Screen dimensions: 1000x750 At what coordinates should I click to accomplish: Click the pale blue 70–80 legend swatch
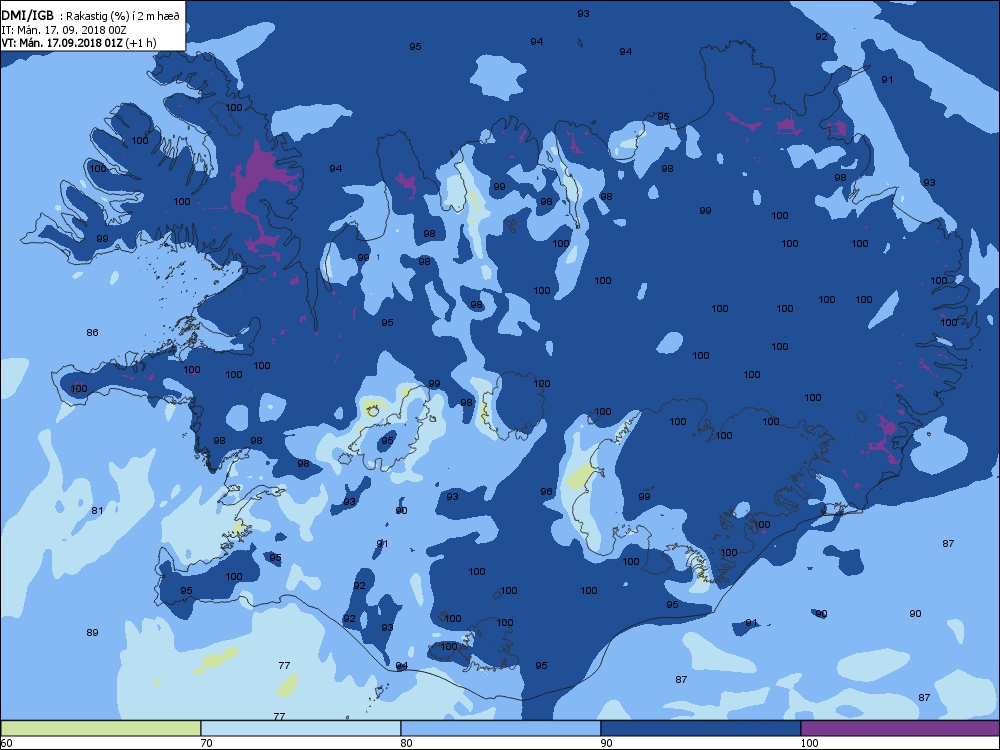click(300, 728)
